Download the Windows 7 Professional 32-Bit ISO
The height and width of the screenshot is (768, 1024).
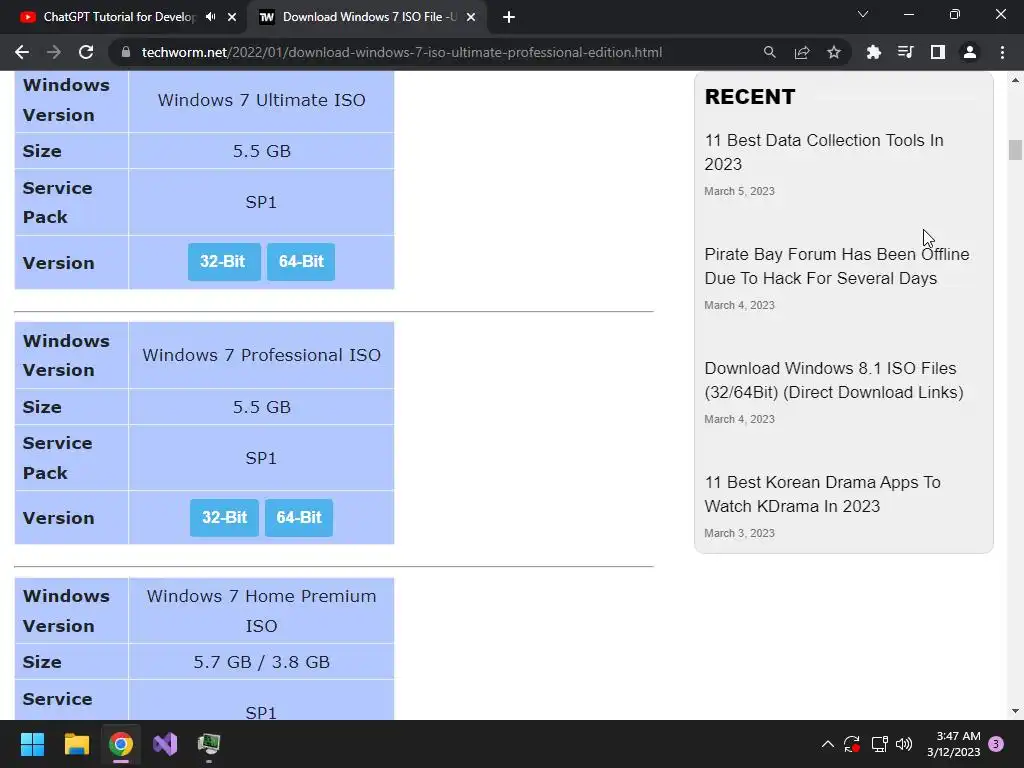pyautogui.click(x=224, y=518)
